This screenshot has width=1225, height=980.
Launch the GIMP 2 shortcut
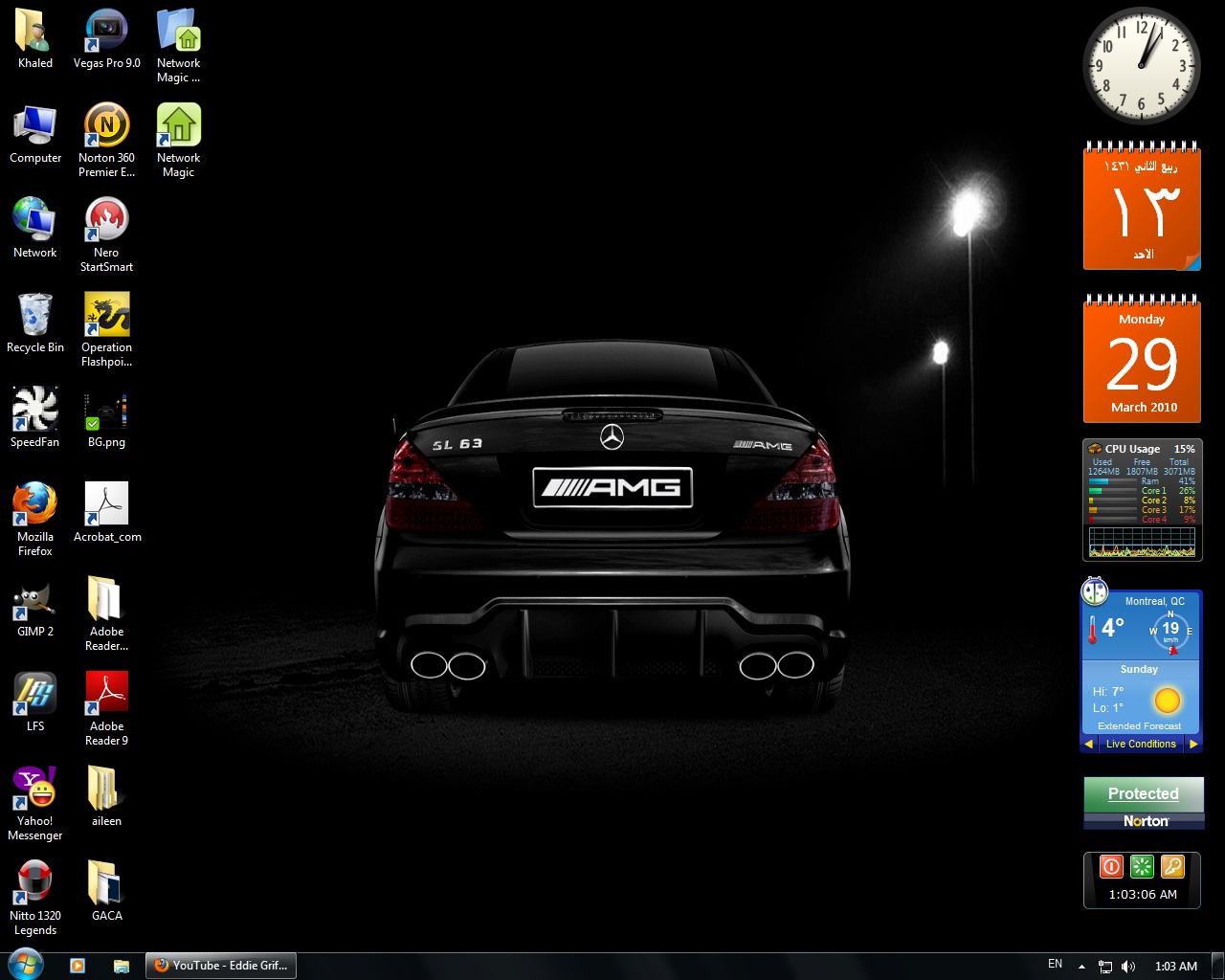[x=35, y=608]
